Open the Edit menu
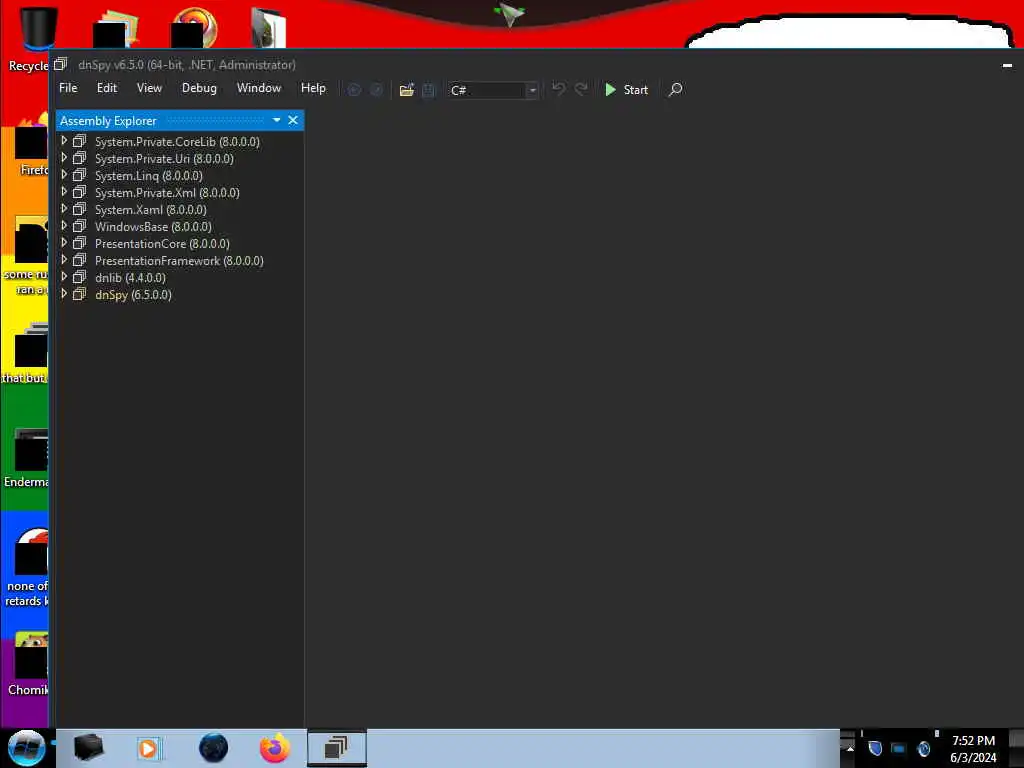1024x768 pixels. point(106,88)
